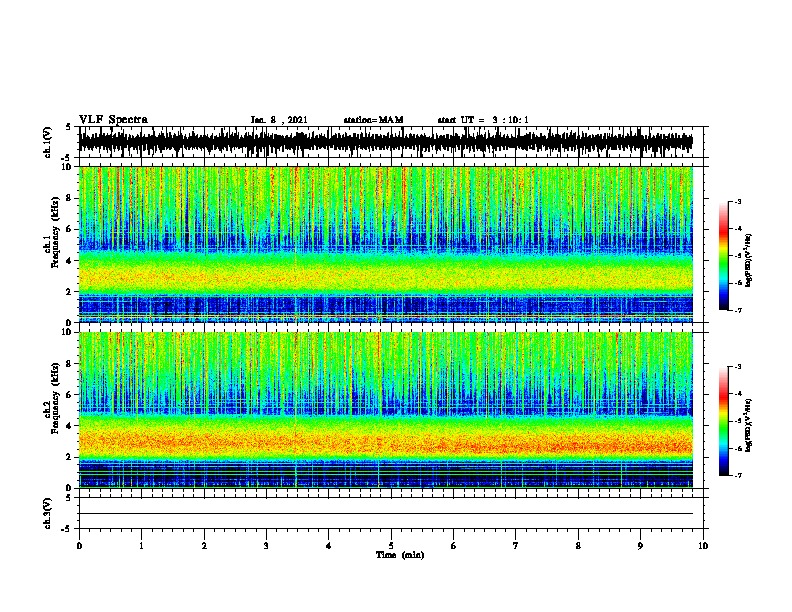The height and width of the screenshot is (612, 792).
Task: Click the 'ch.3(V)' axis label
Action: [48, 513]
